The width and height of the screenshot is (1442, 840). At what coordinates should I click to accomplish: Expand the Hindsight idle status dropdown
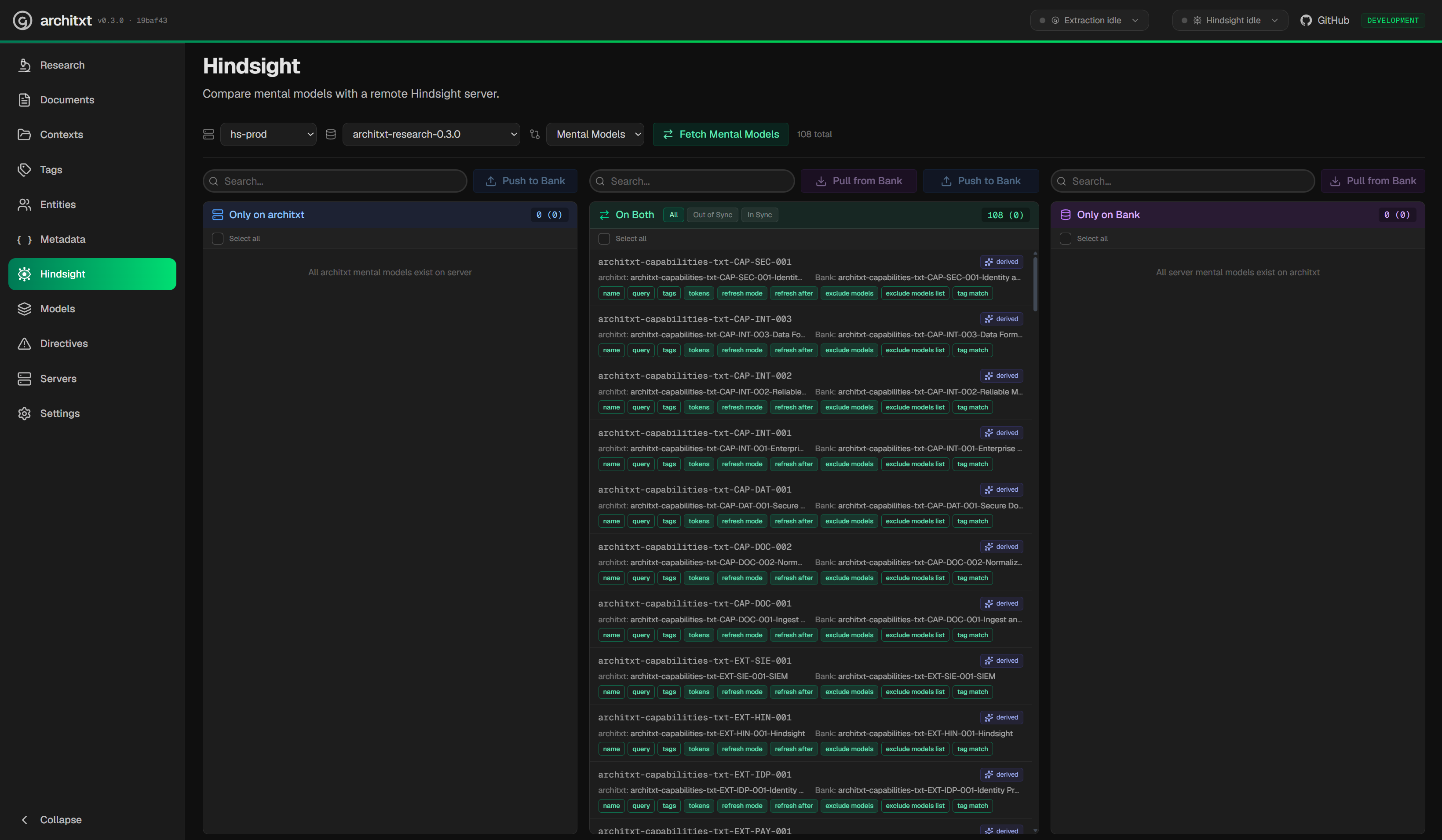(x=1230, y=21)
